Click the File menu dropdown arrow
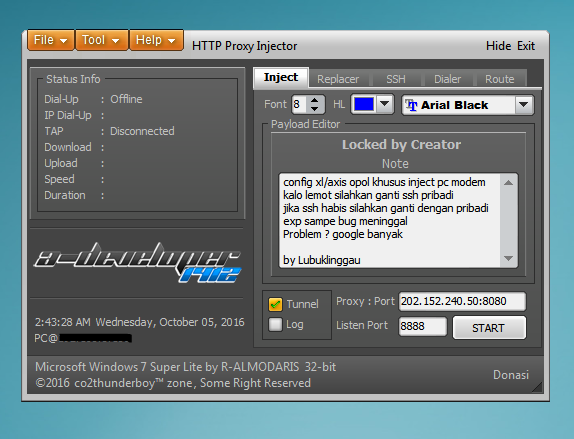 click(63, 41)
